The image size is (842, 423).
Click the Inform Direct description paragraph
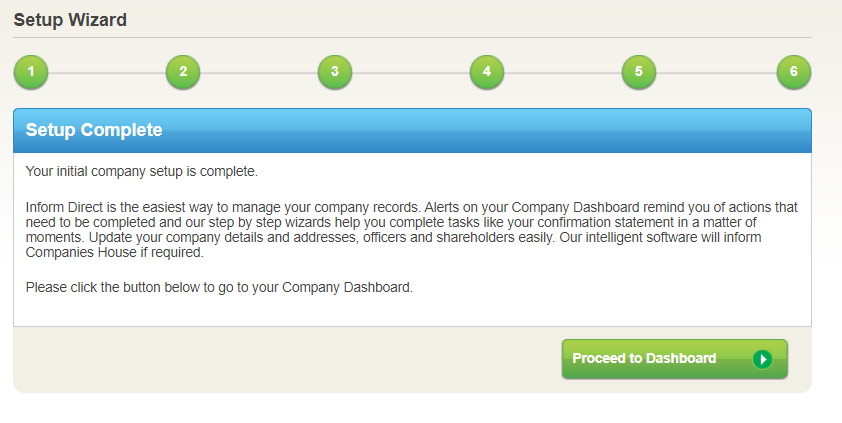(x=412, y=229)
